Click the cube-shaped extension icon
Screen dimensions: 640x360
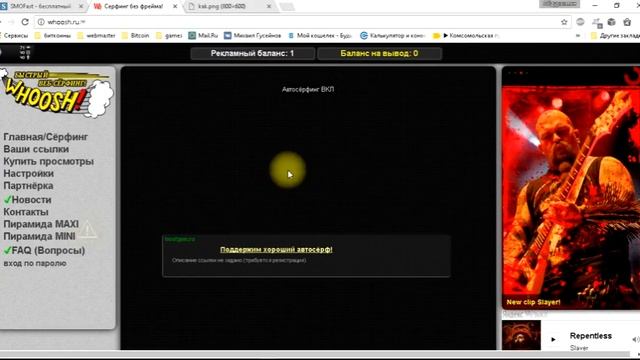pos(611,22)
